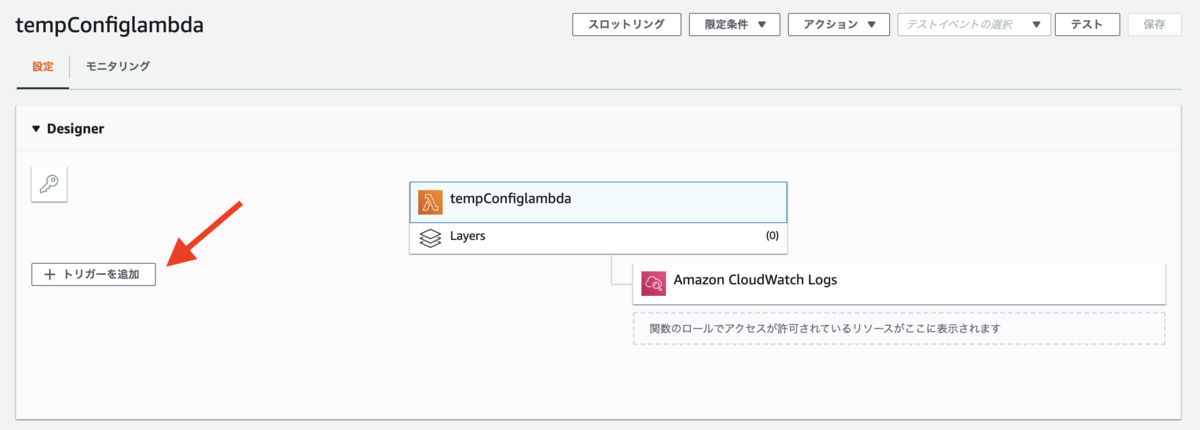
Task: Click the 保存 button
Action: pos(1154,25)
